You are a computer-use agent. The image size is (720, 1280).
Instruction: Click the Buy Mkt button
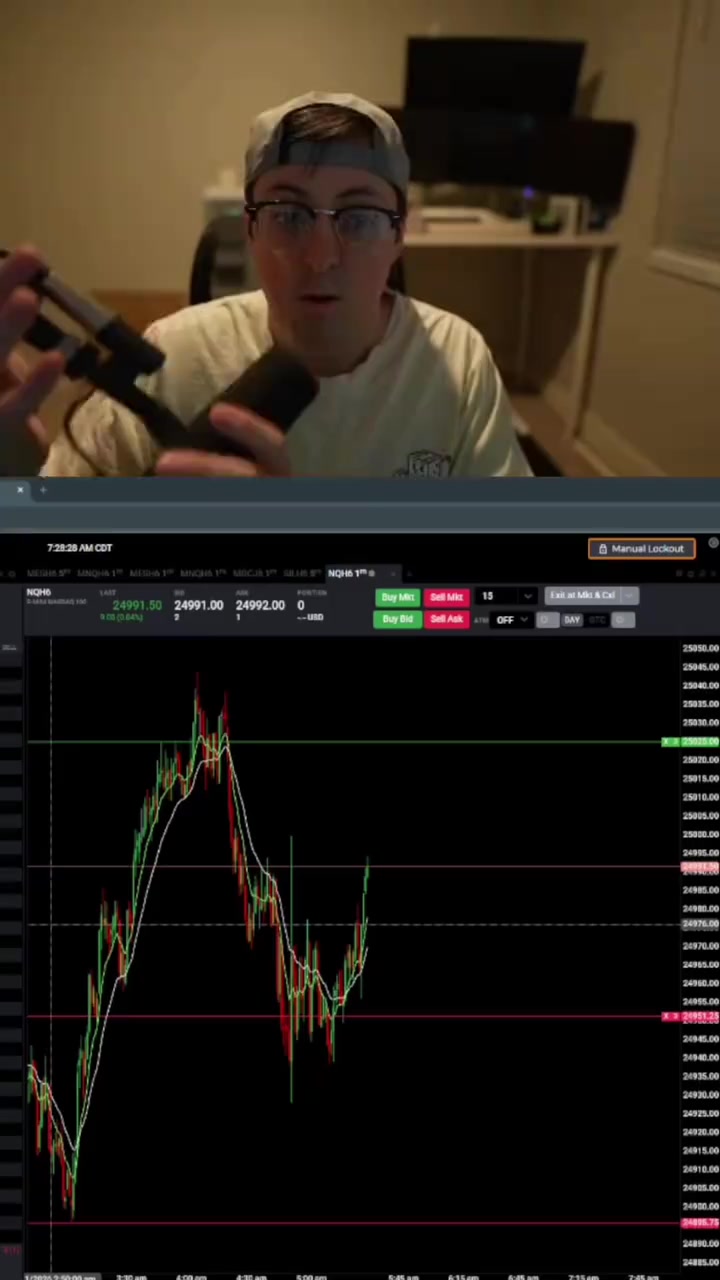pyautogui.click(x=397, y=597)
